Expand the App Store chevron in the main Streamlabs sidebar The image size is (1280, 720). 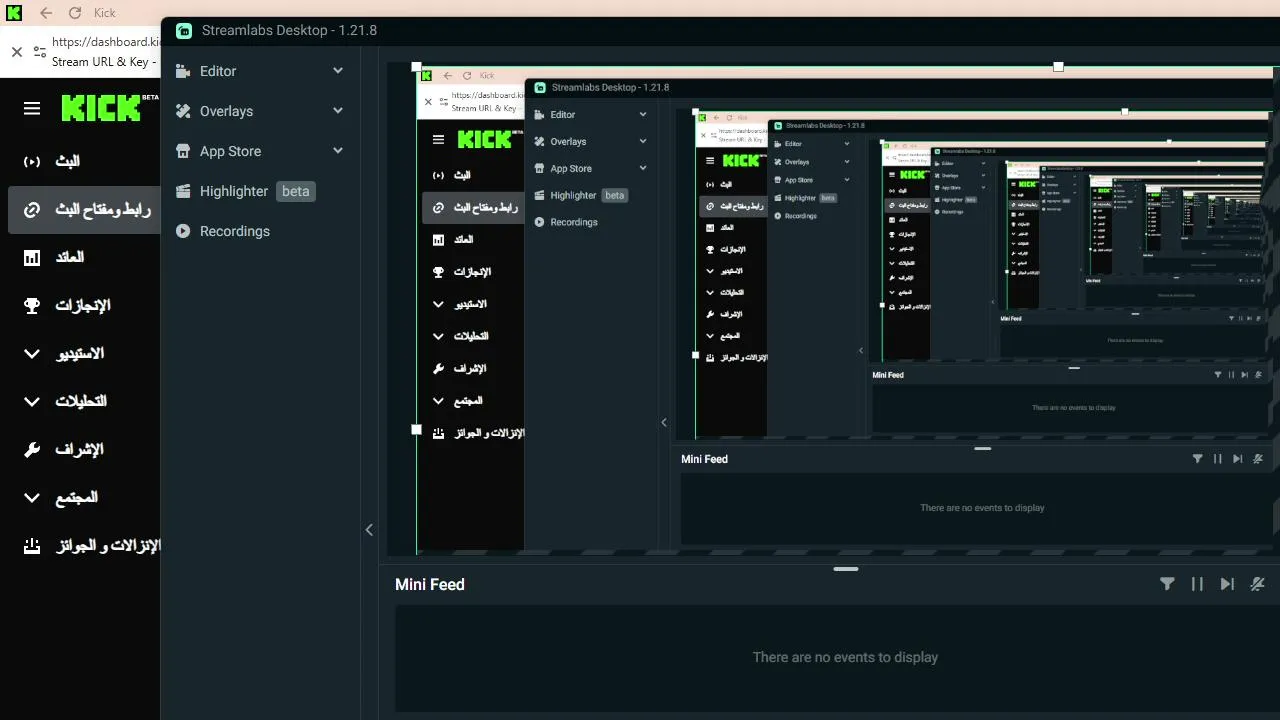point(338,151)
